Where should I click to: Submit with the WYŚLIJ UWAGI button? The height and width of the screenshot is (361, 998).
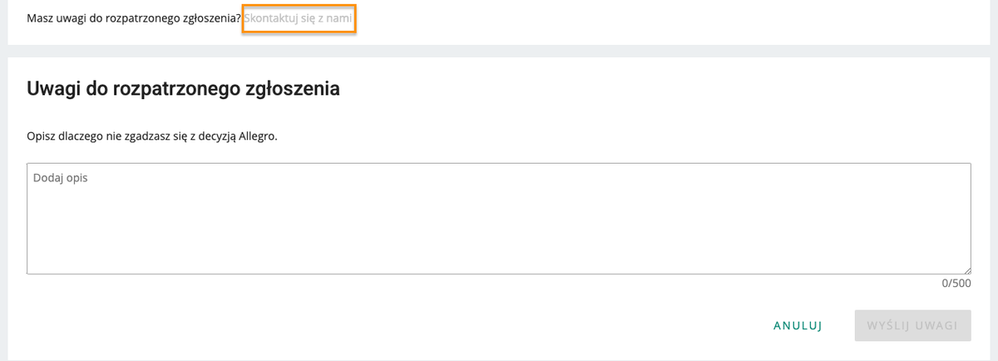(x=913, y=325)
